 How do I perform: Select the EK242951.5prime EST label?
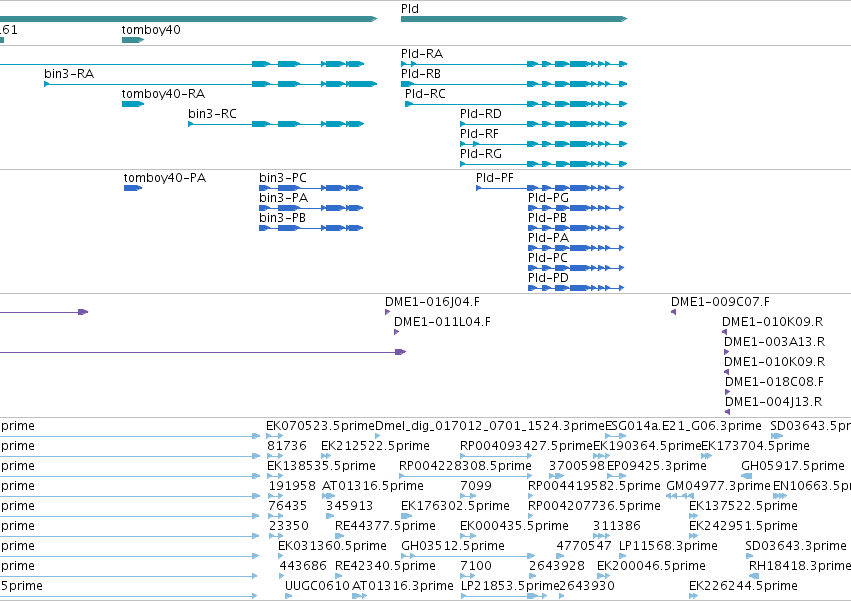click(x=743, y=526)
